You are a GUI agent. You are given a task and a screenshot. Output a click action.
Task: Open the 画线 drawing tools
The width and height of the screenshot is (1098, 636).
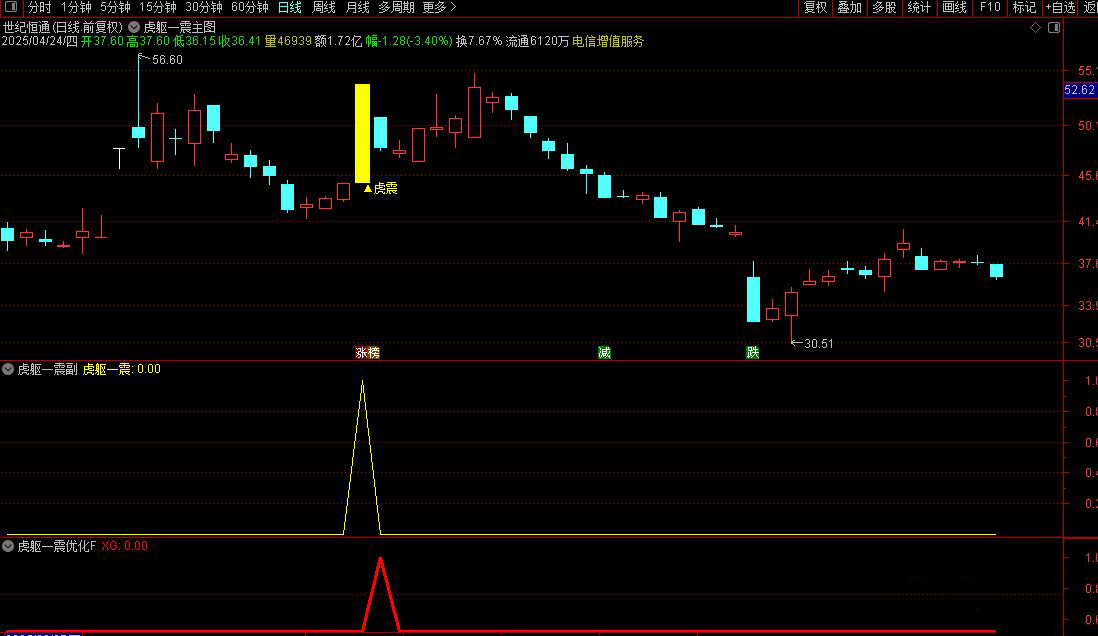[x=954, y=7]
